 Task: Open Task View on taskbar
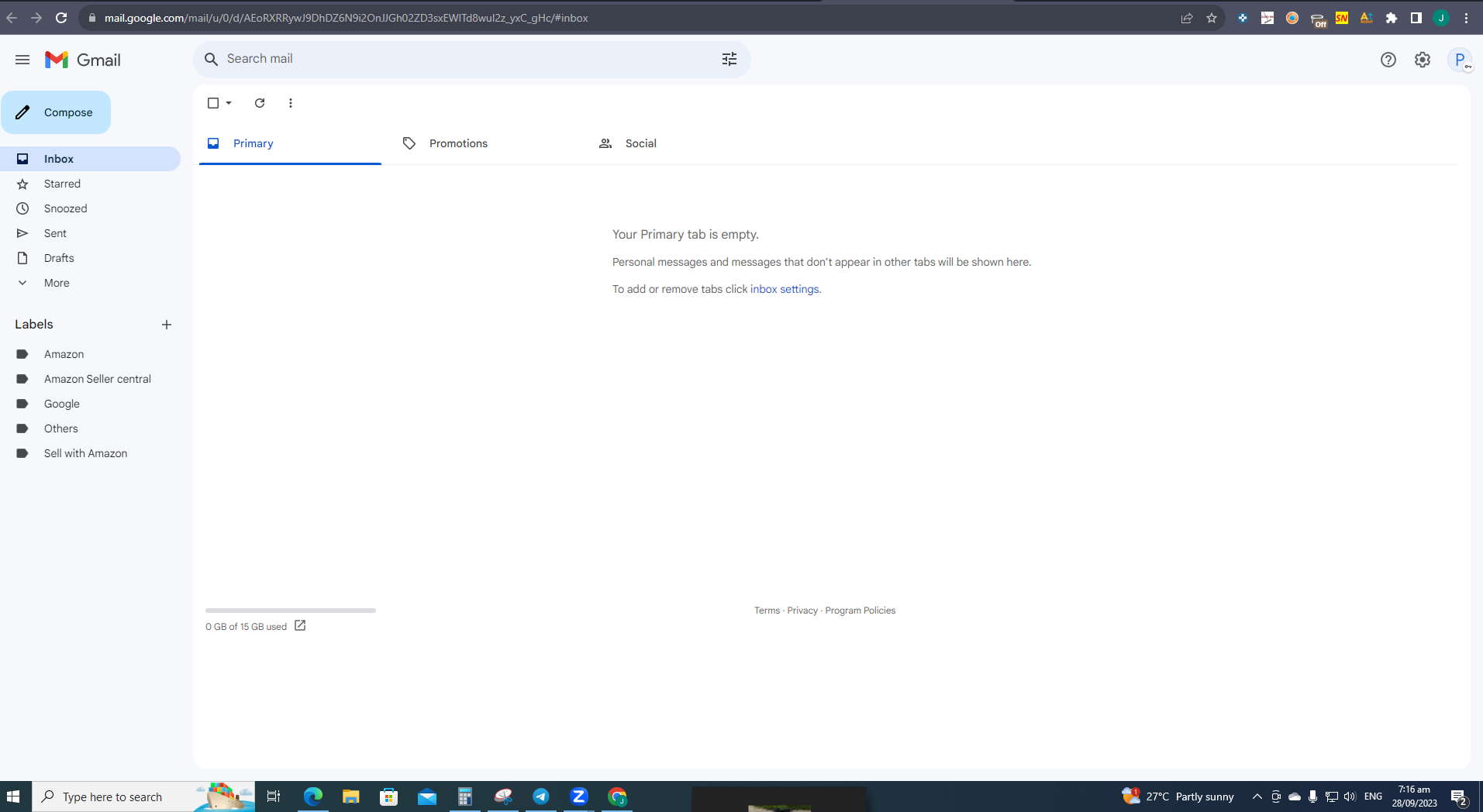tap(274, 797)
